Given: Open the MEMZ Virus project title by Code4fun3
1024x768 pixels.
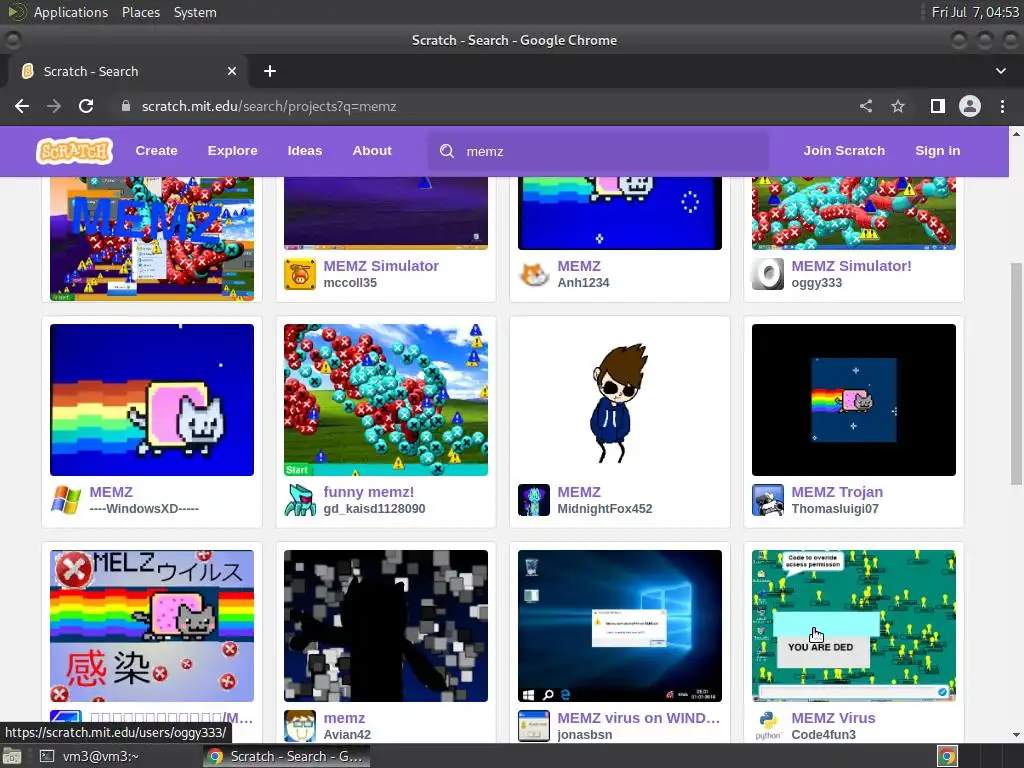Looking at the screenshot, I should pyautogui.click(x=833, y=718).
